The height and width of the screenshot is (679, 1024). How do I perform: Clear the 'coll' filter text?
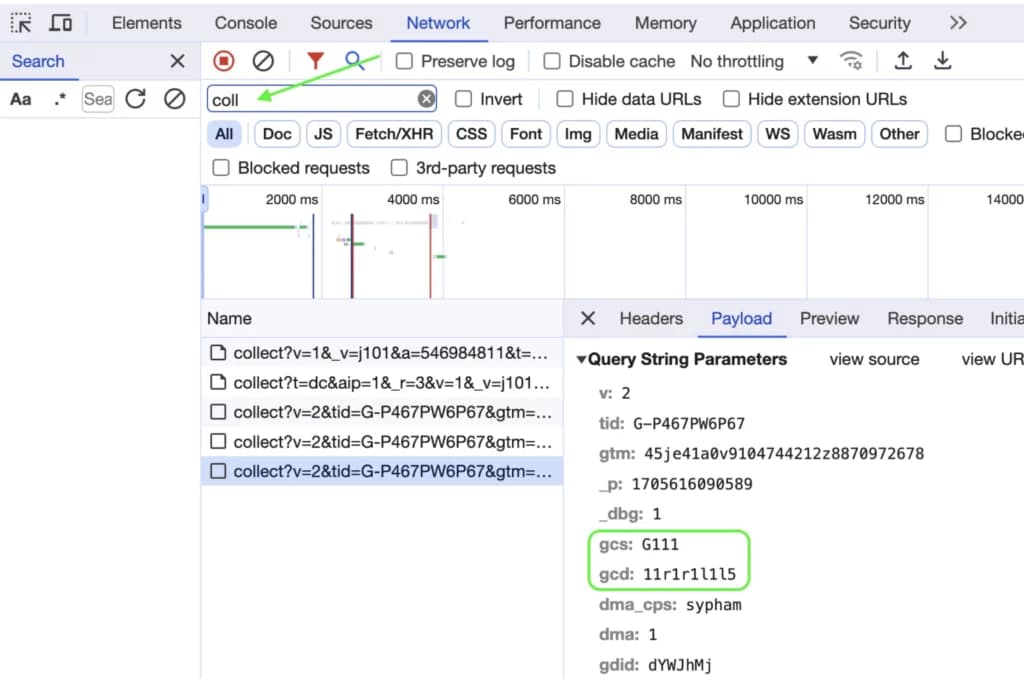point(426,99)
